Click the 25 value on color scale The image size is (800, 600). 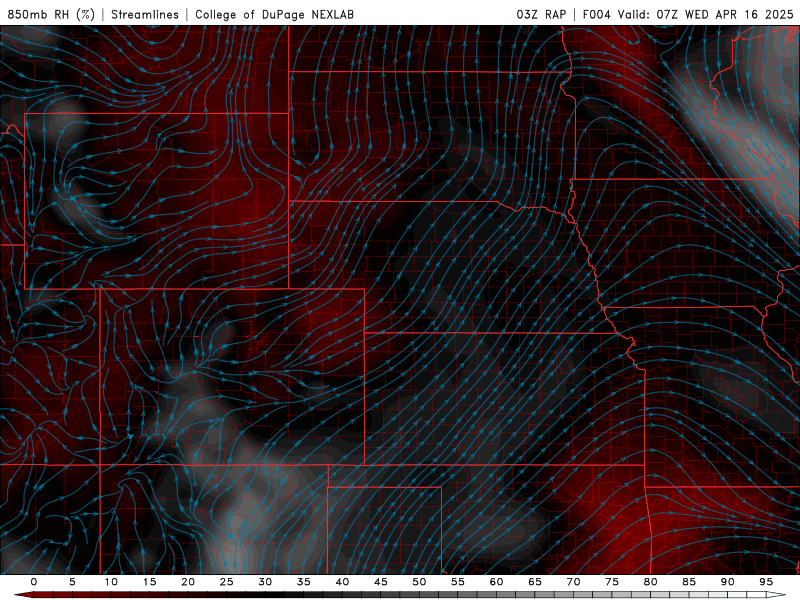pyautogui.click(x=227, y=582)
